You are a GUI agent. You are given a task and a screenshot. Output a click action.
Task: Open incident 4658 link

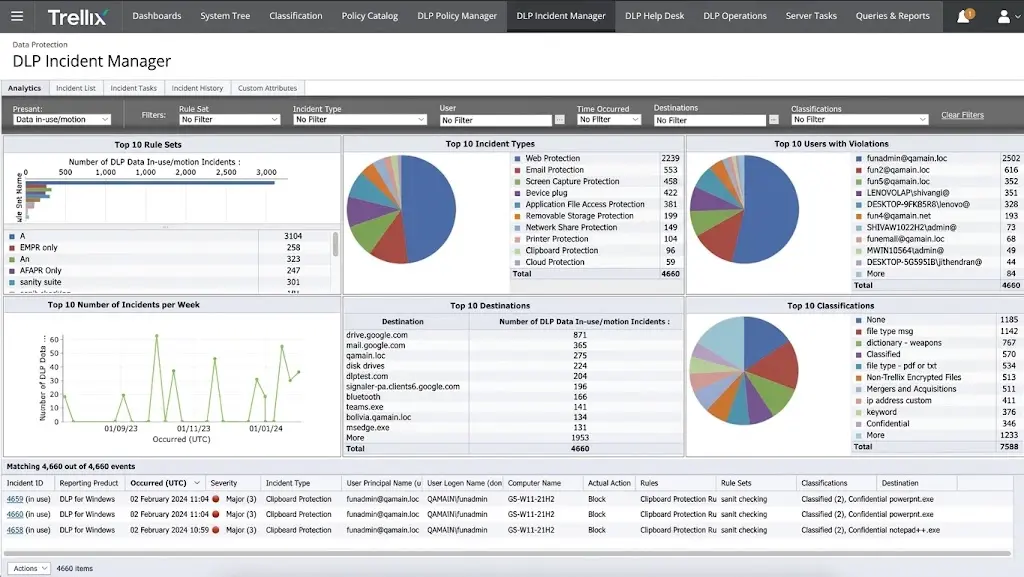(14, 530)
